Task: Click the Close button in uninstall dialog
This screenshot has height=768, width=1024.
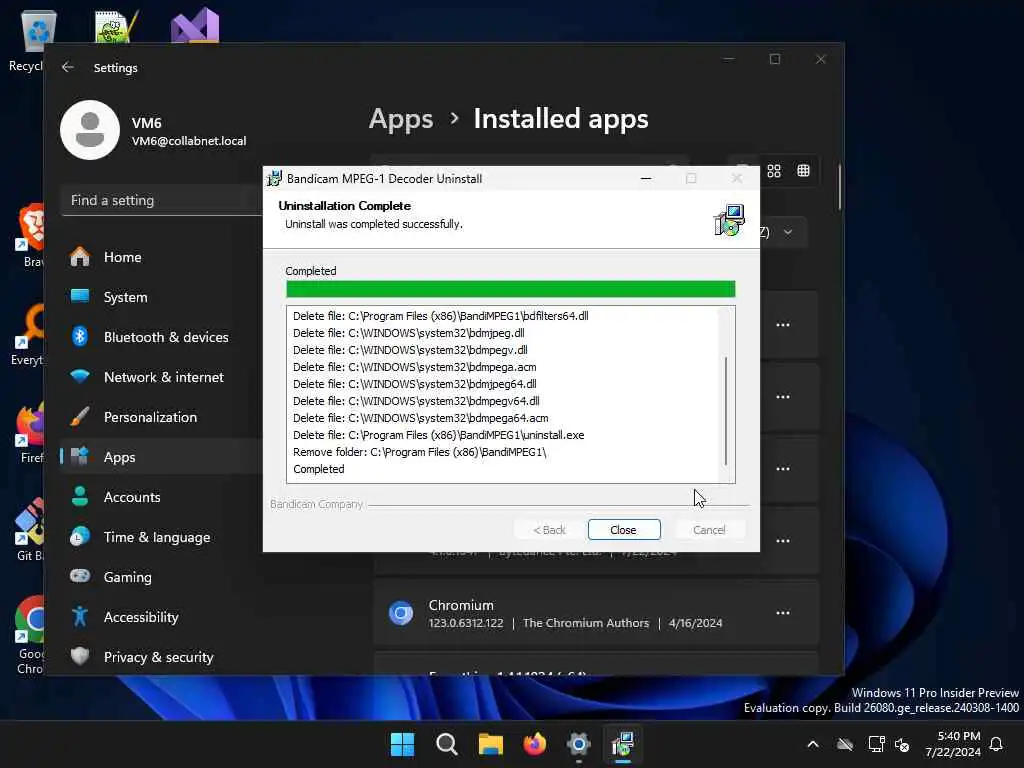Action: point(624,530)
